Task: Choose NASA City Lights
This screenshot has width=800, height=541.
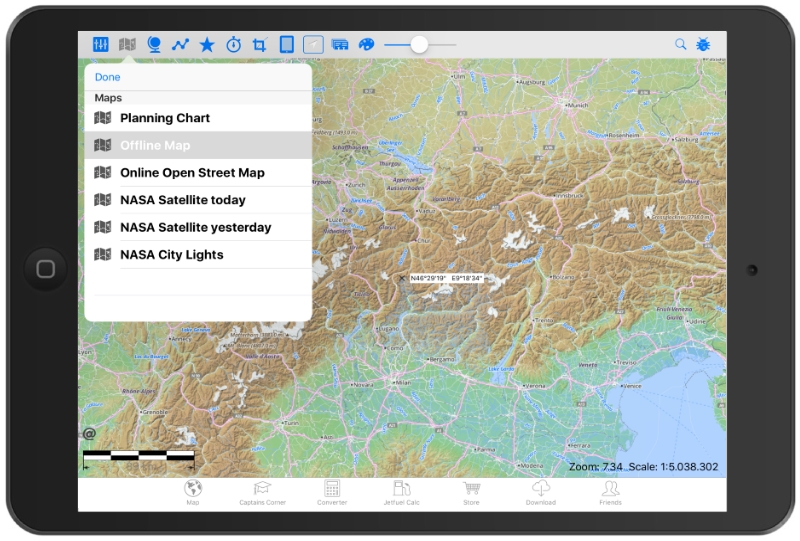Action: tap(198, 255)
